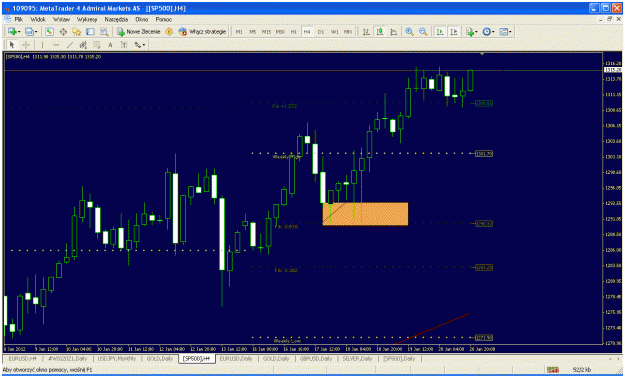Select the vertical line drawing tool

[x=42, y=45]
